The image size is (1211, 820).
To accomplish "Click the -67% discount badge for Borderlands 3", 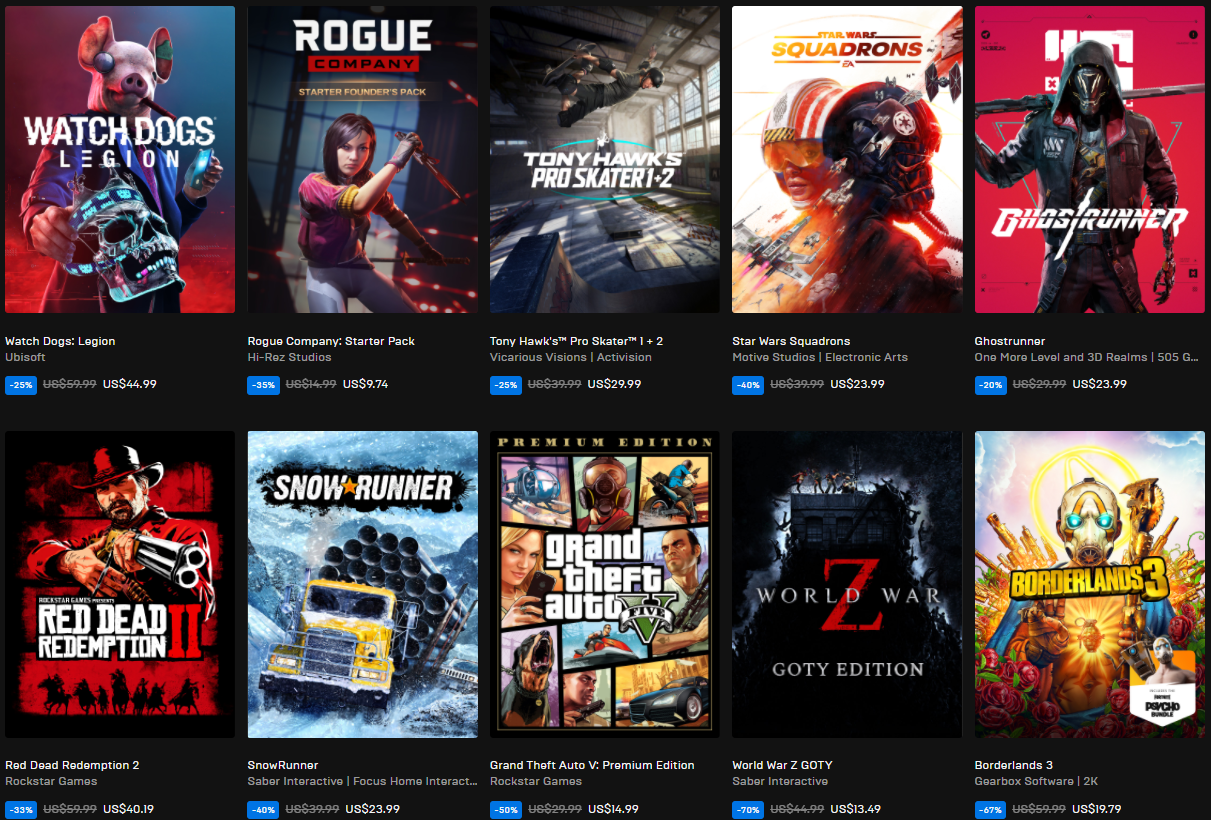I will coord(990,809).
